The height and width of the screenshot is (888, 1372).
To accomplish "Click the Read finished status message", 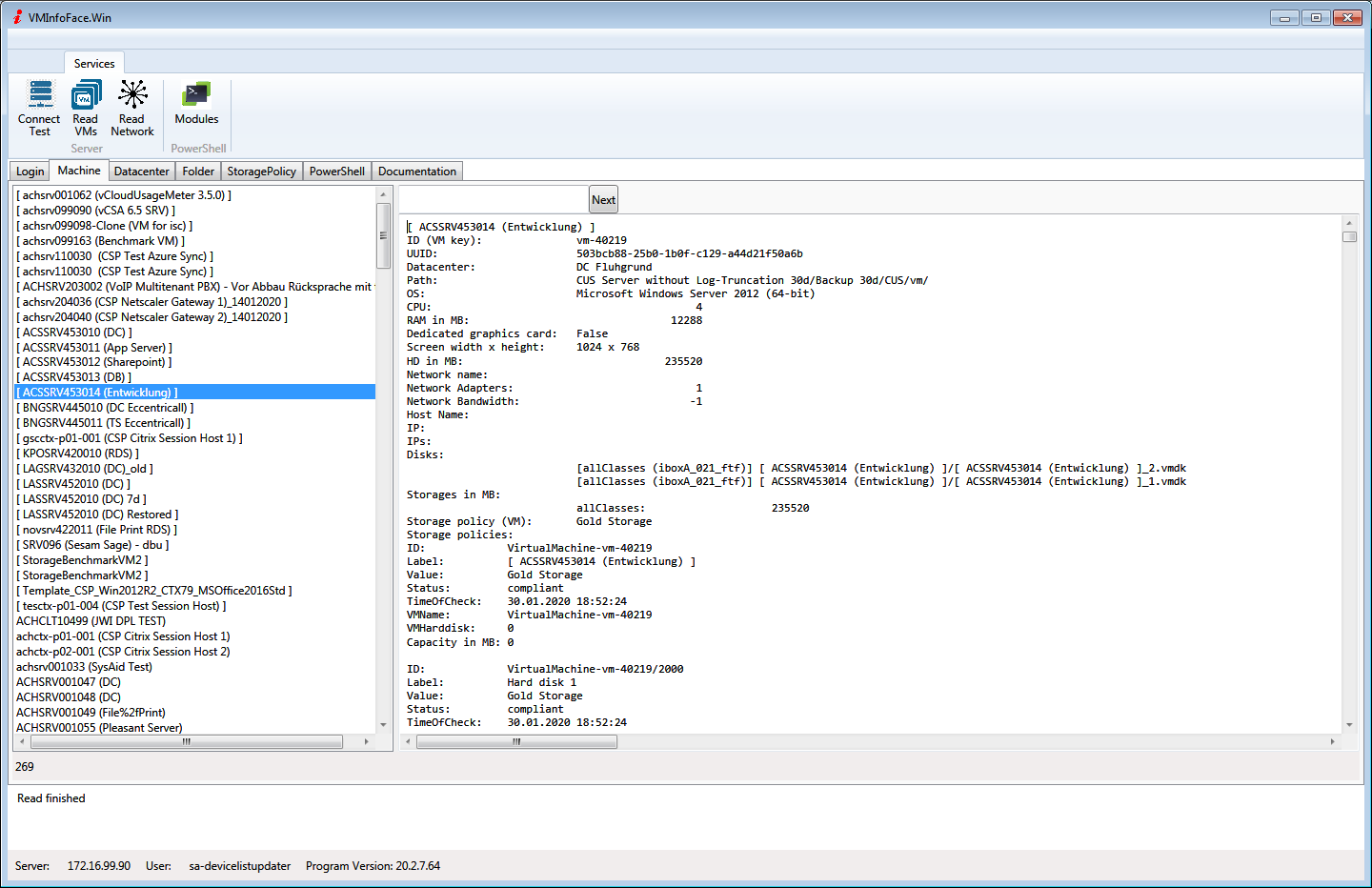I will (x=51, y=798).
